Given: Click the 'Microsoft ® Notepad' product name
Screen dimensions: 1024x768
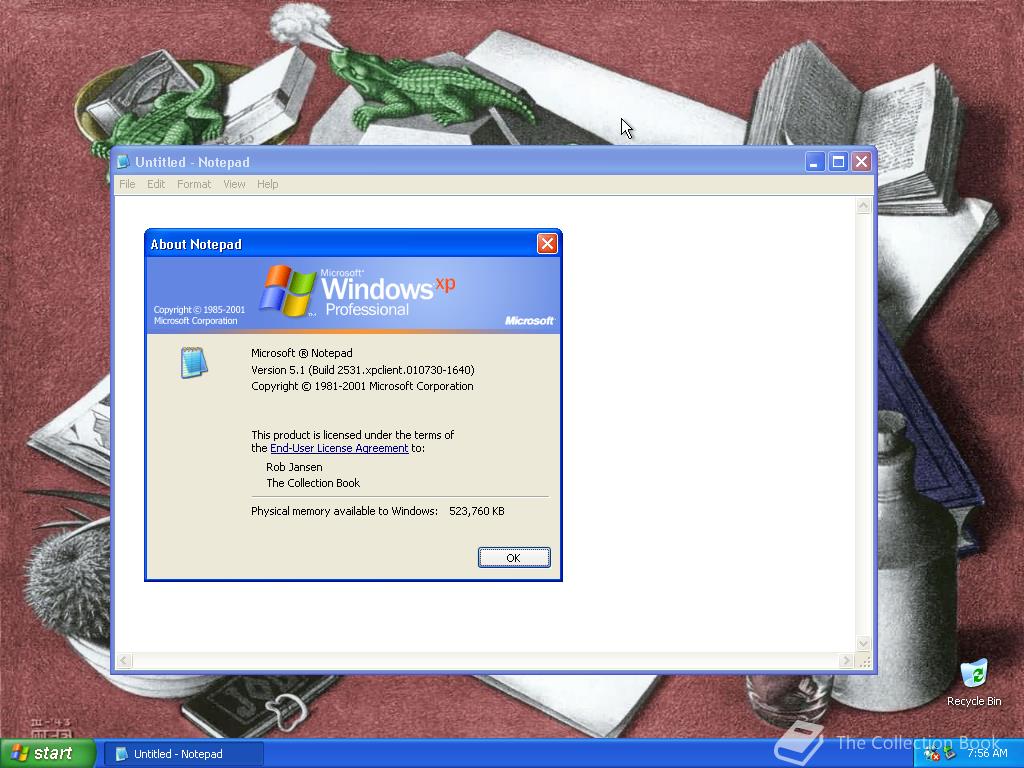Looking at the screenshot, I should coord(302,353).
